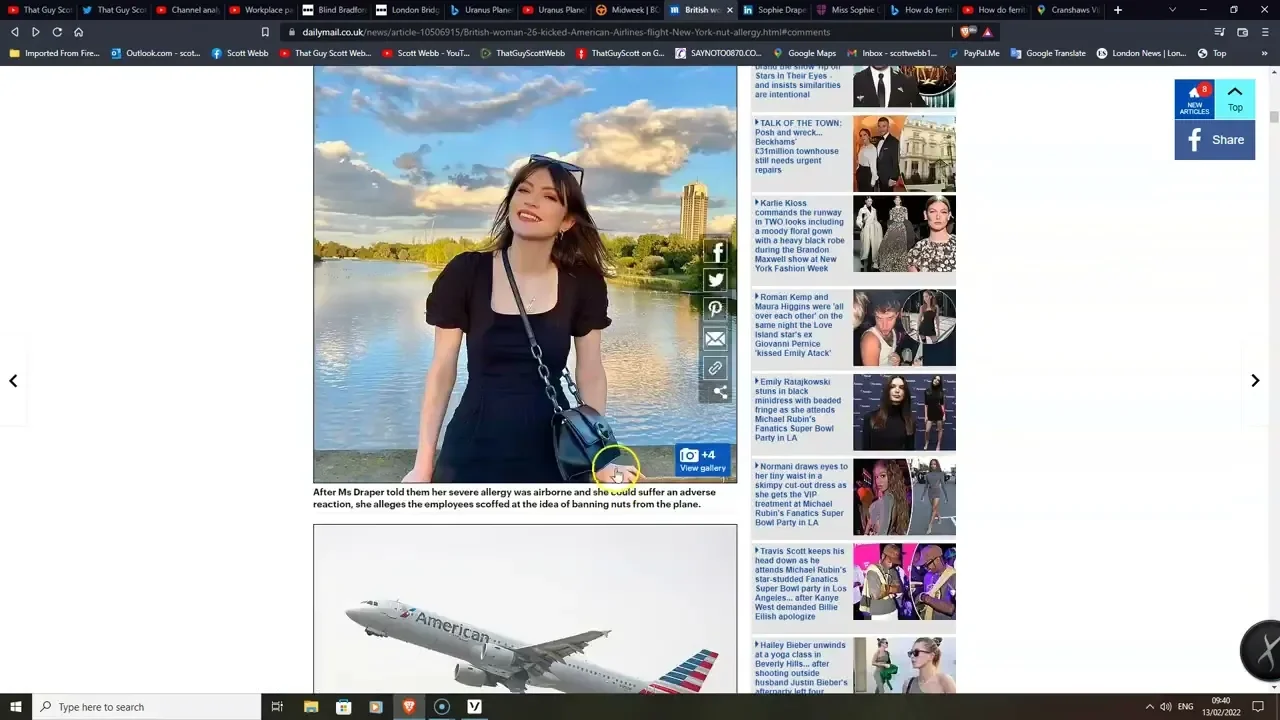Click the blue Facebook Share button
1280x720 pixels.
[x=1214, y=140]
